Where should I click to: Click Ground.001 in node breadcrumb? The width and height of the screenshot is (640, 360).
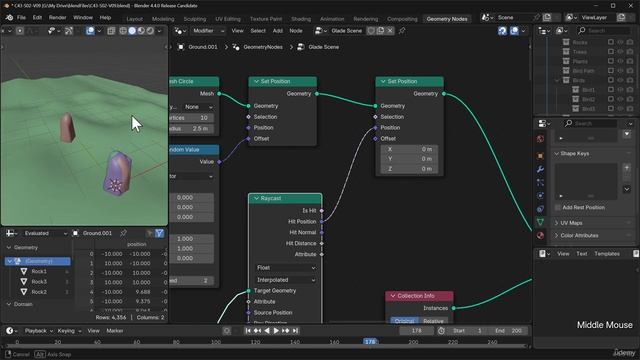pyautogui.click(x=203, y=47)
